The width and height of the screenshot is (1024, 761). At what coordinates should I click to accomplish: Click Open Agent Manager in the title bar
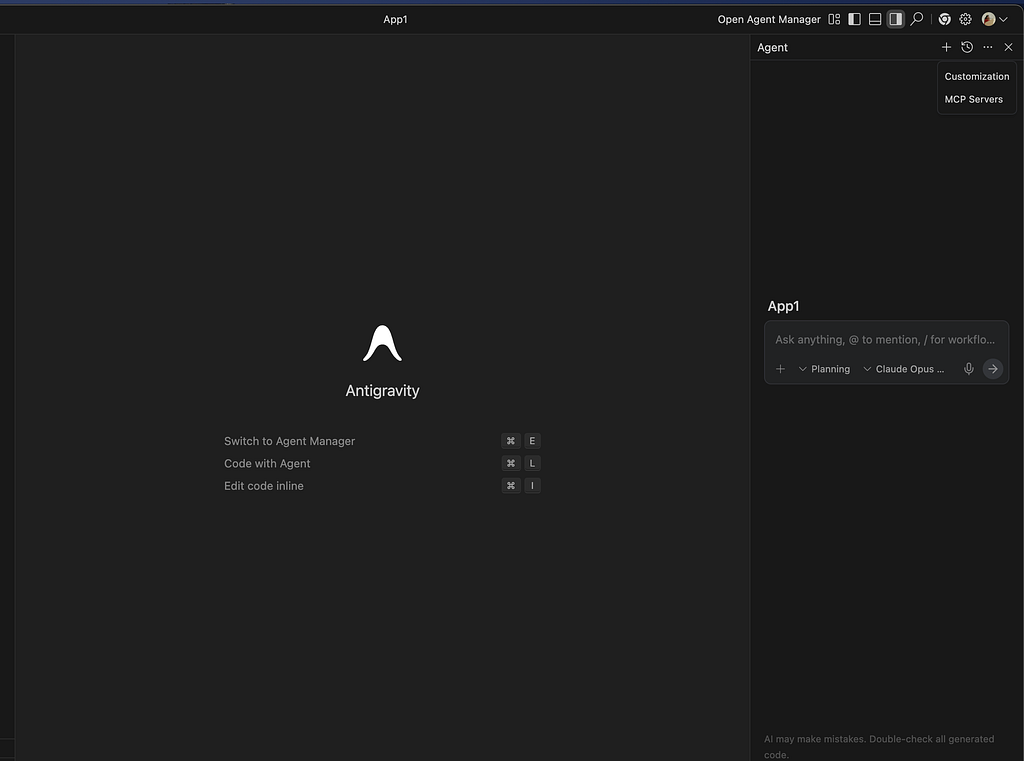(768, 18)
